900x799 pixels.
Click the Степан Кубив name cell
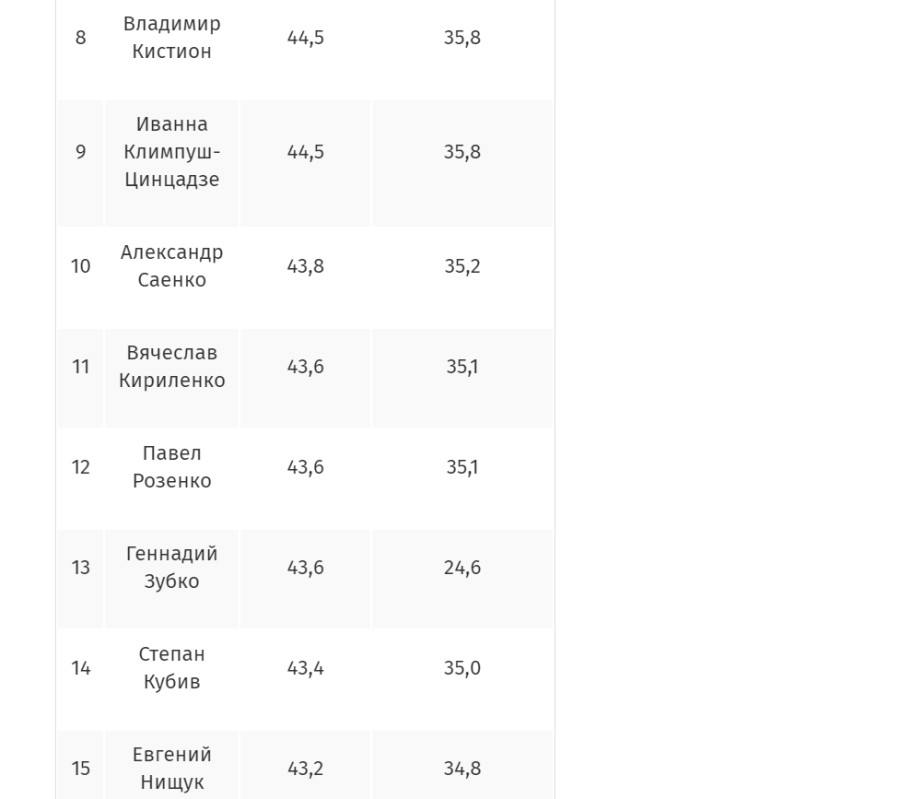click(x=172, y=668)
